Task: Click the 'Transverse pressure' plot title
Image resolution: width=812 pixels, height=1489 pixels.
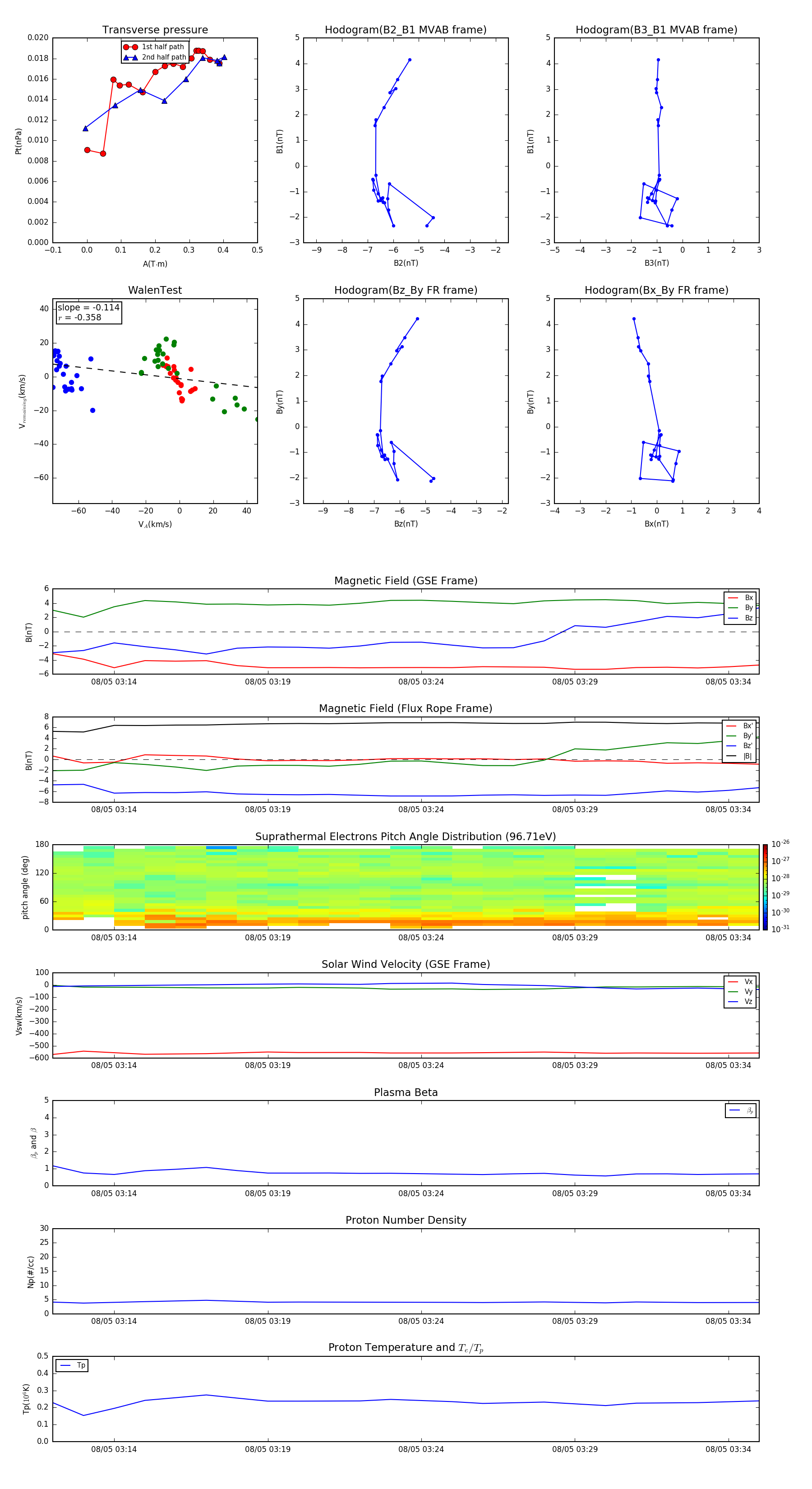Action: click(x=155, y=30)
